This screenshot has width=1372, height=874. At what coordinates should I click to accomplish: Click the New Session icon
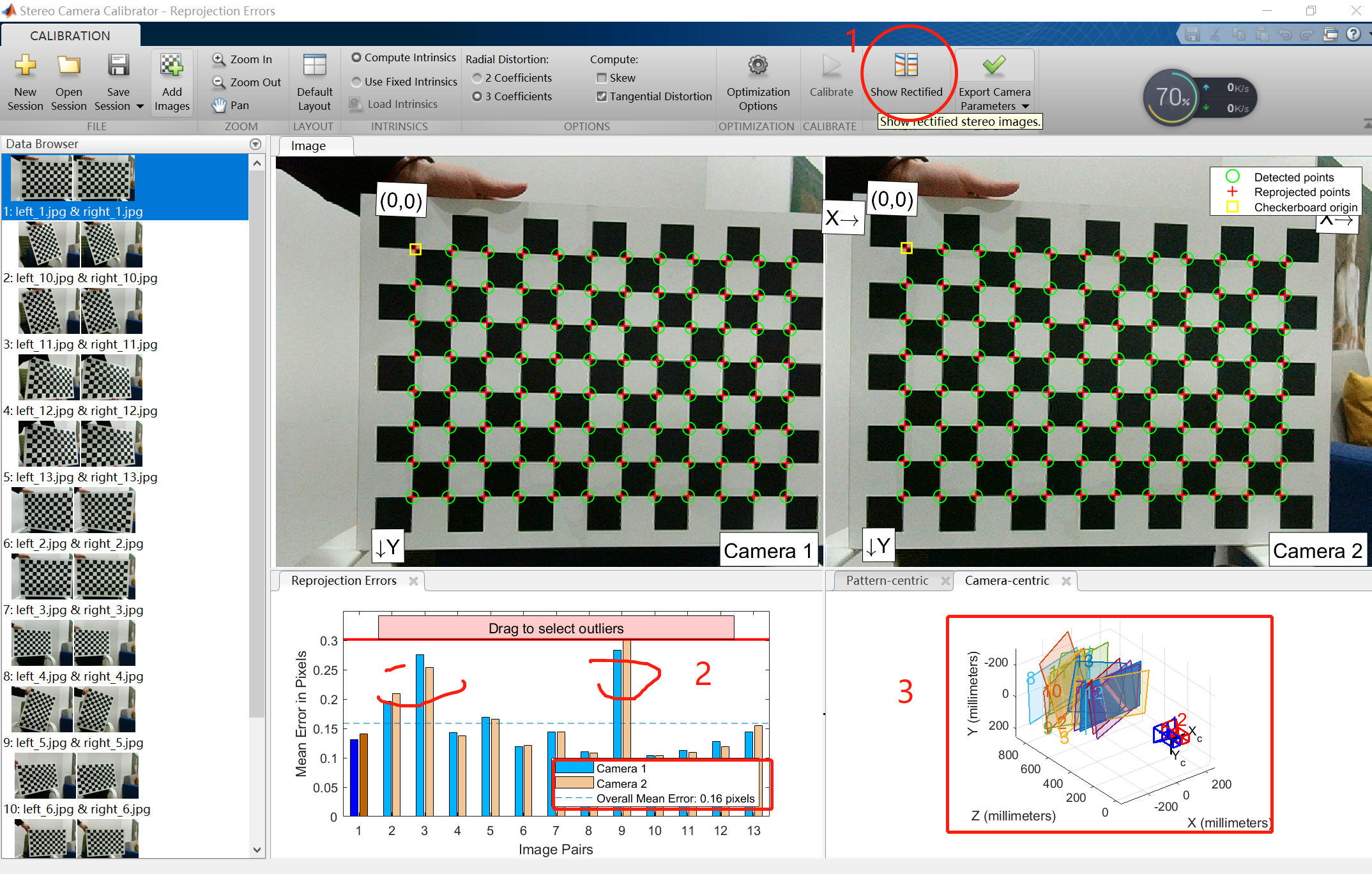25,66
